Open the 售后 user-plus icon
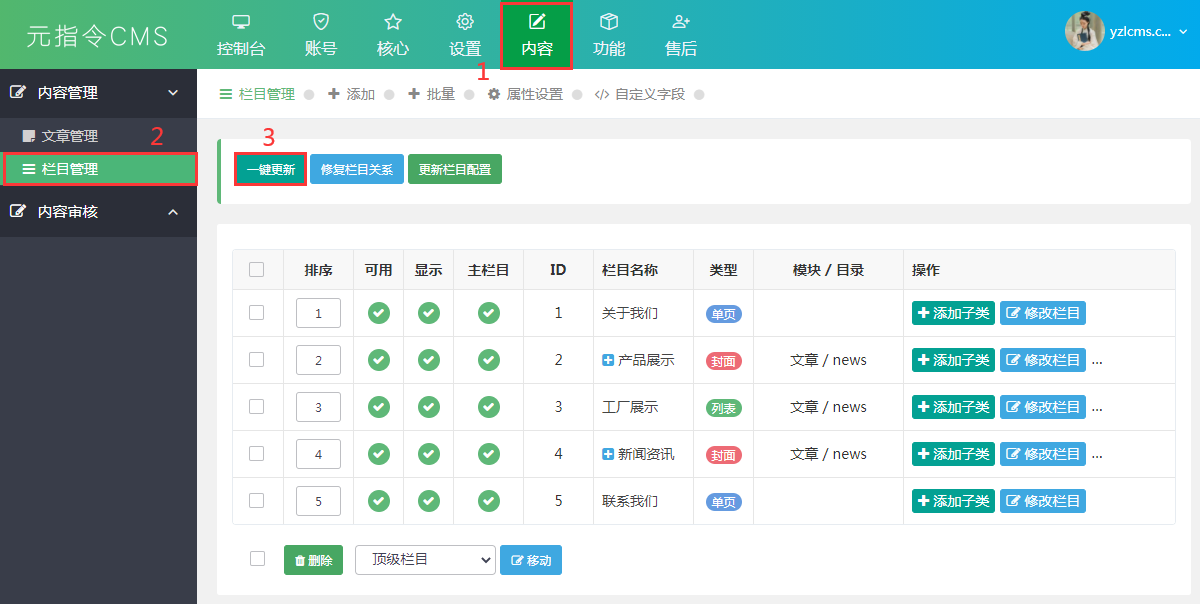Viewport: 1200px width, 604px height. (x=681, y=21)
